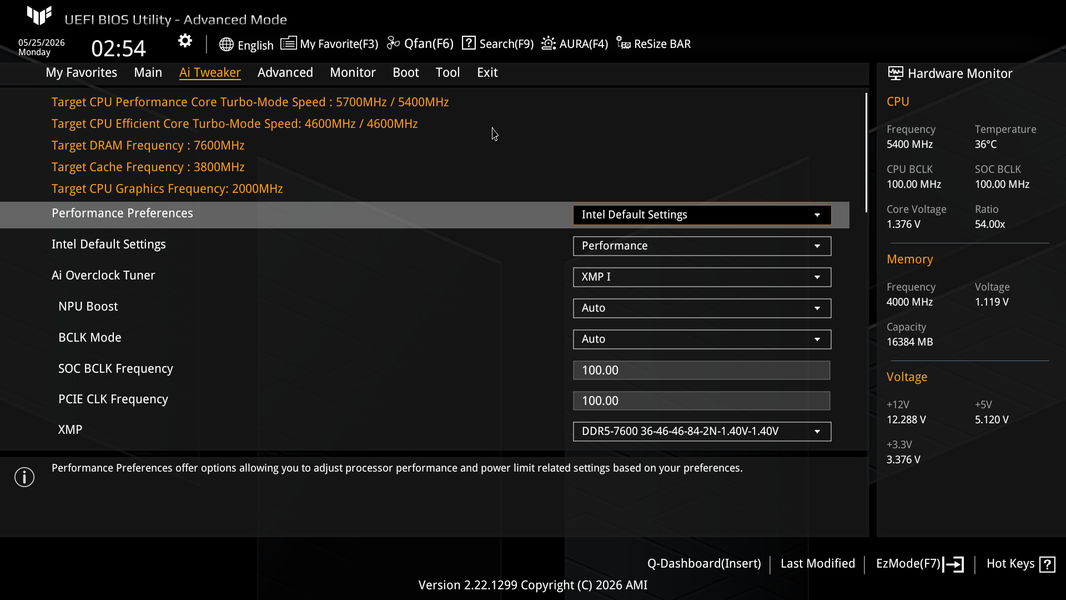Image resolution: width=1066 pixels, height=600 pixels.
Task: Select the XMP row label
Action: [x=70, y=429]
